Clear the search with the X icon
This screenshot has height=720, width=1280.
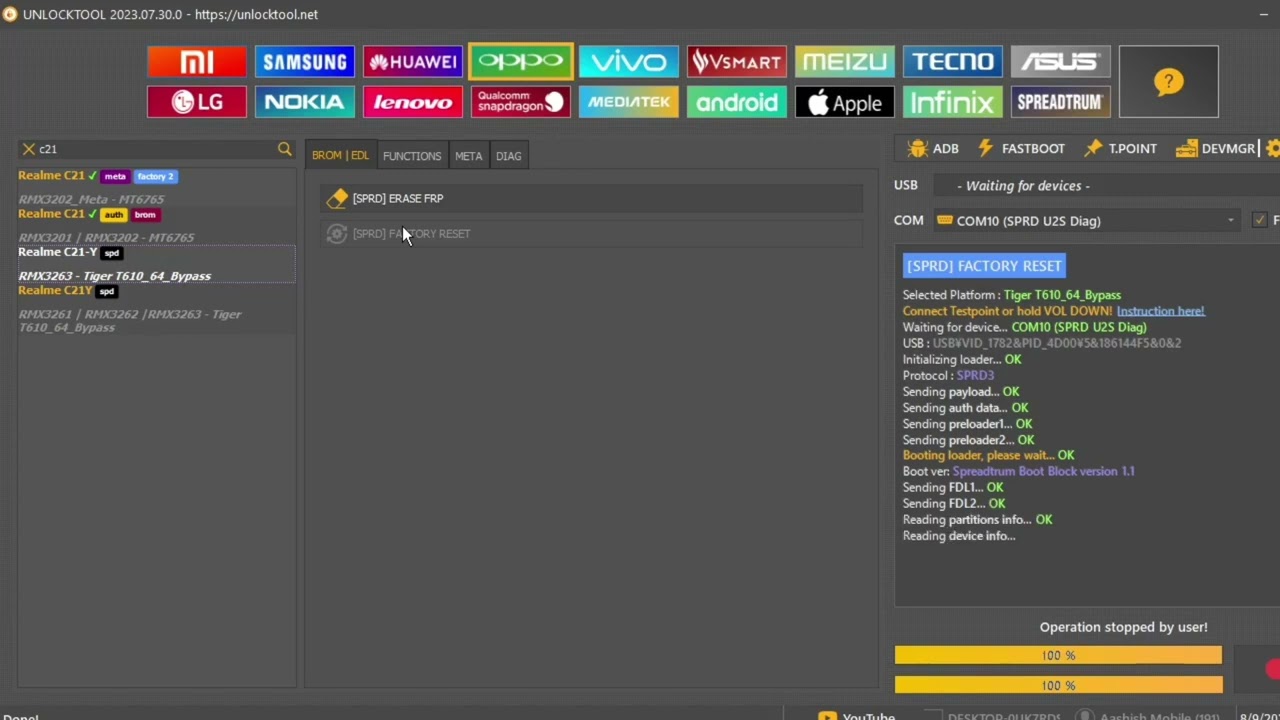(x=29, y=149)
